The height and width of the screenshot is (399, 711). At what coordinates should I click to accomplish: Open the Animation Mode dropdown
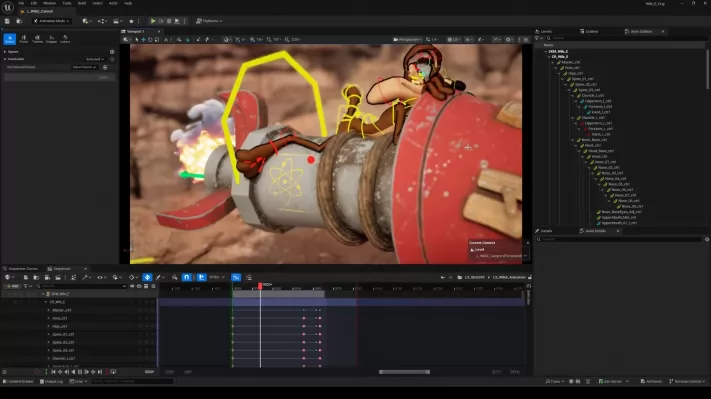click(51, 21)
